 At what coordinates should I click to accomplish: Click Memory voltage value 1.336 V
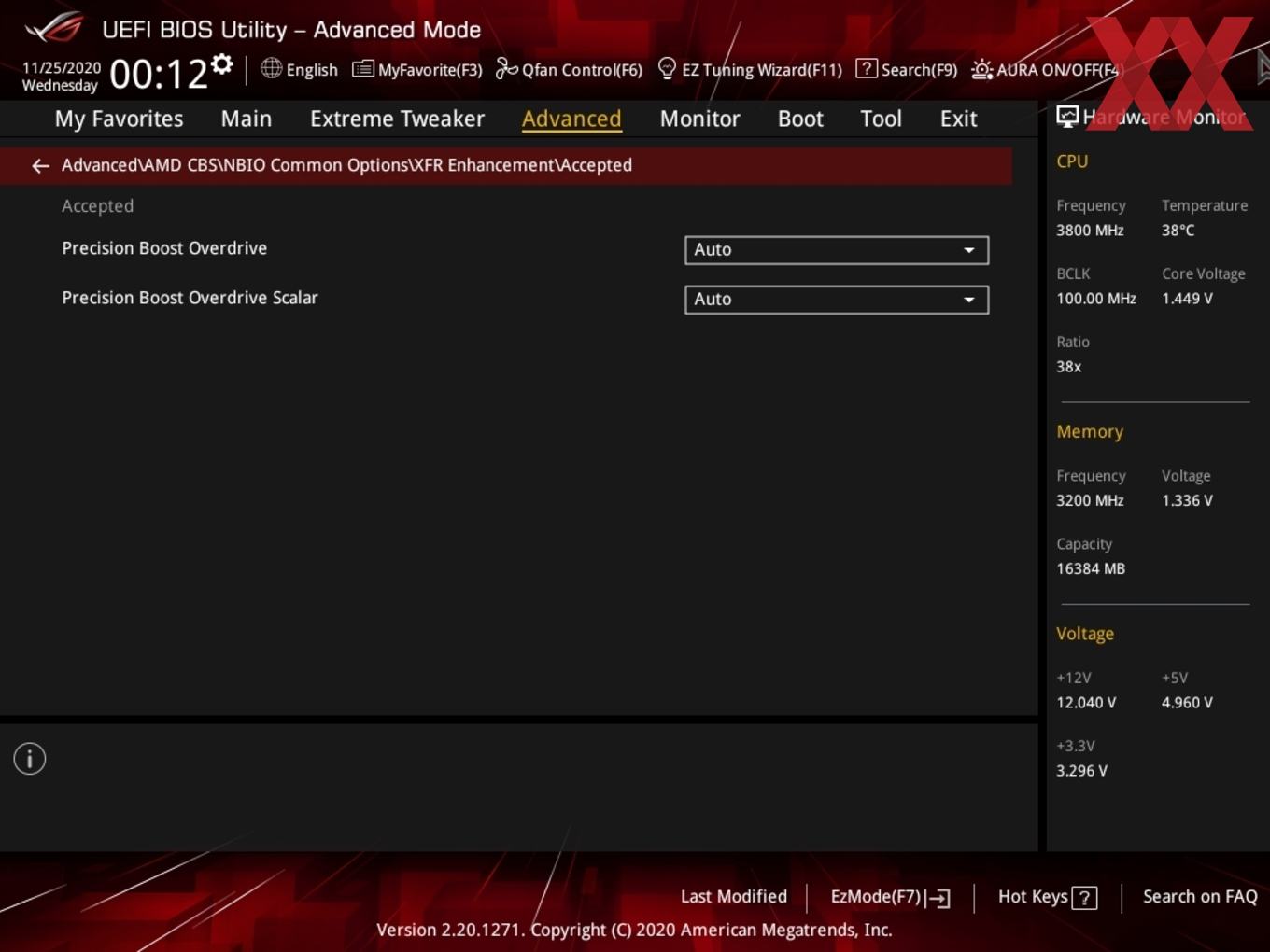tap(1187, 501)
